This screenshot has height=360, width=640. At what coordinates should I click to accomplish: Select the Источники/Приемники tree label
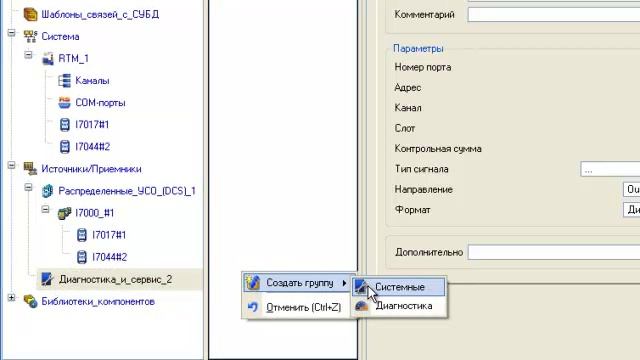[91, 169]
